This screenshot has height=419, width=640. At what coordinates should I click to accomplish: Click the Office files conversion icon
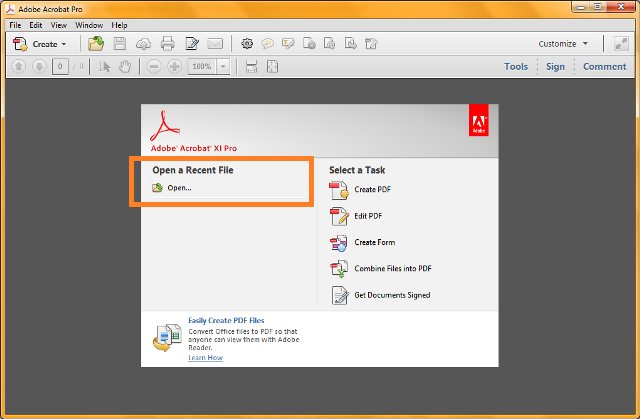click(x=167, y=337)
